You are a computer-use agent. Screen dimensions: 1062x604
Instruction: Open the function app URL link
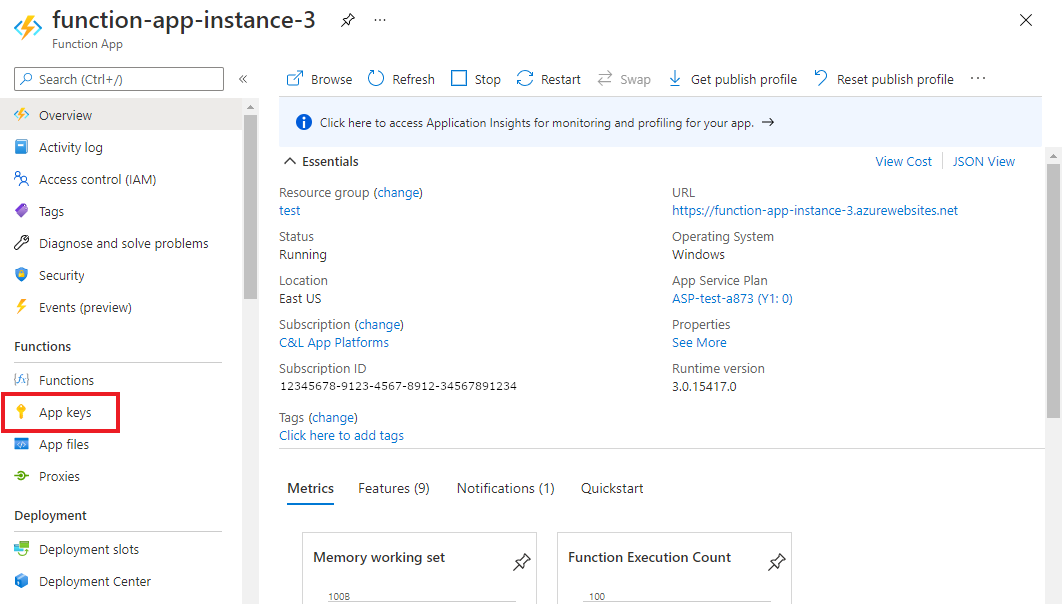(815, 210)
